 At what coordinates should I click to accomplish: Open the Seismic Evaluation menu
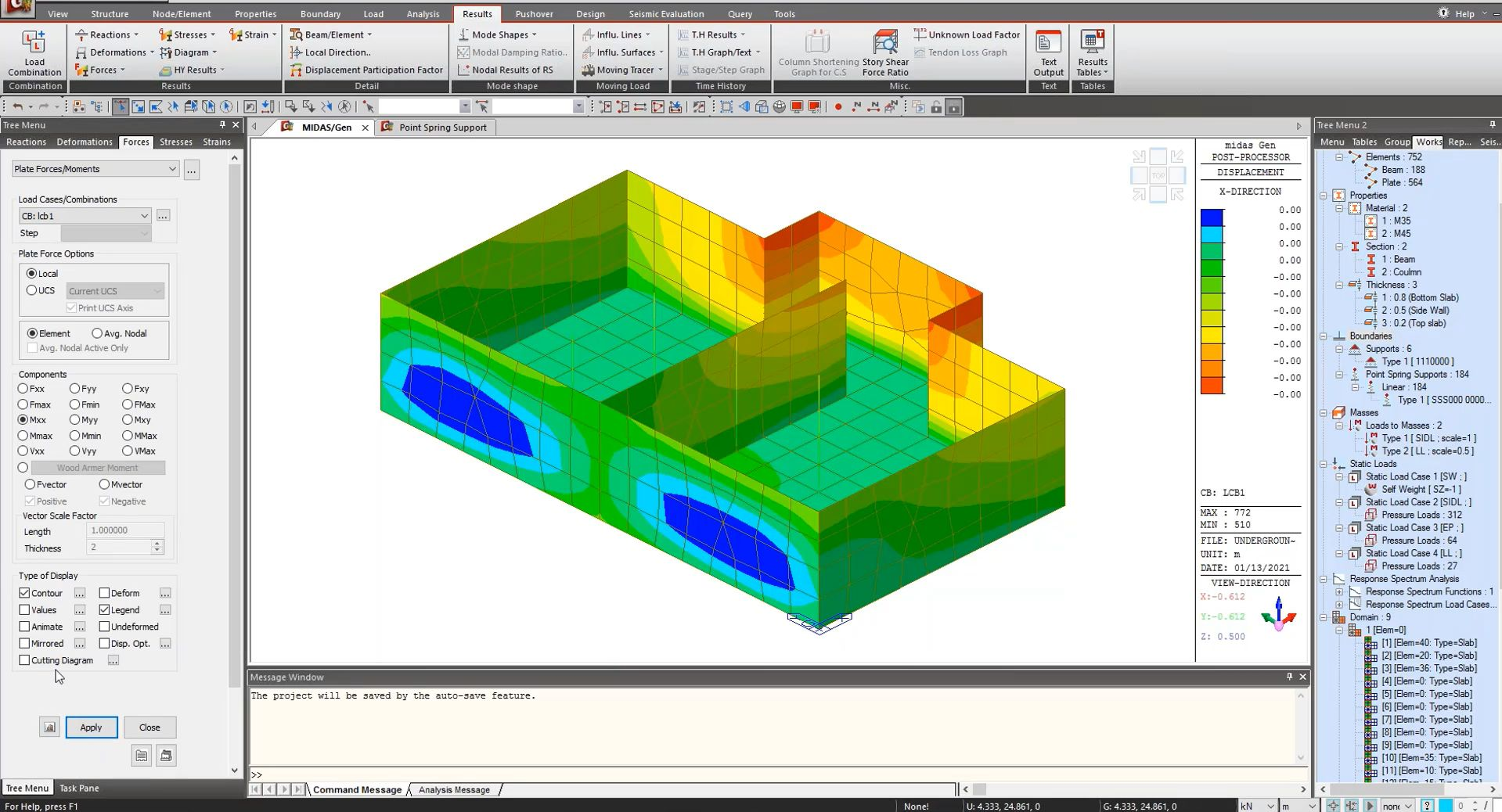tap(666, 13)
